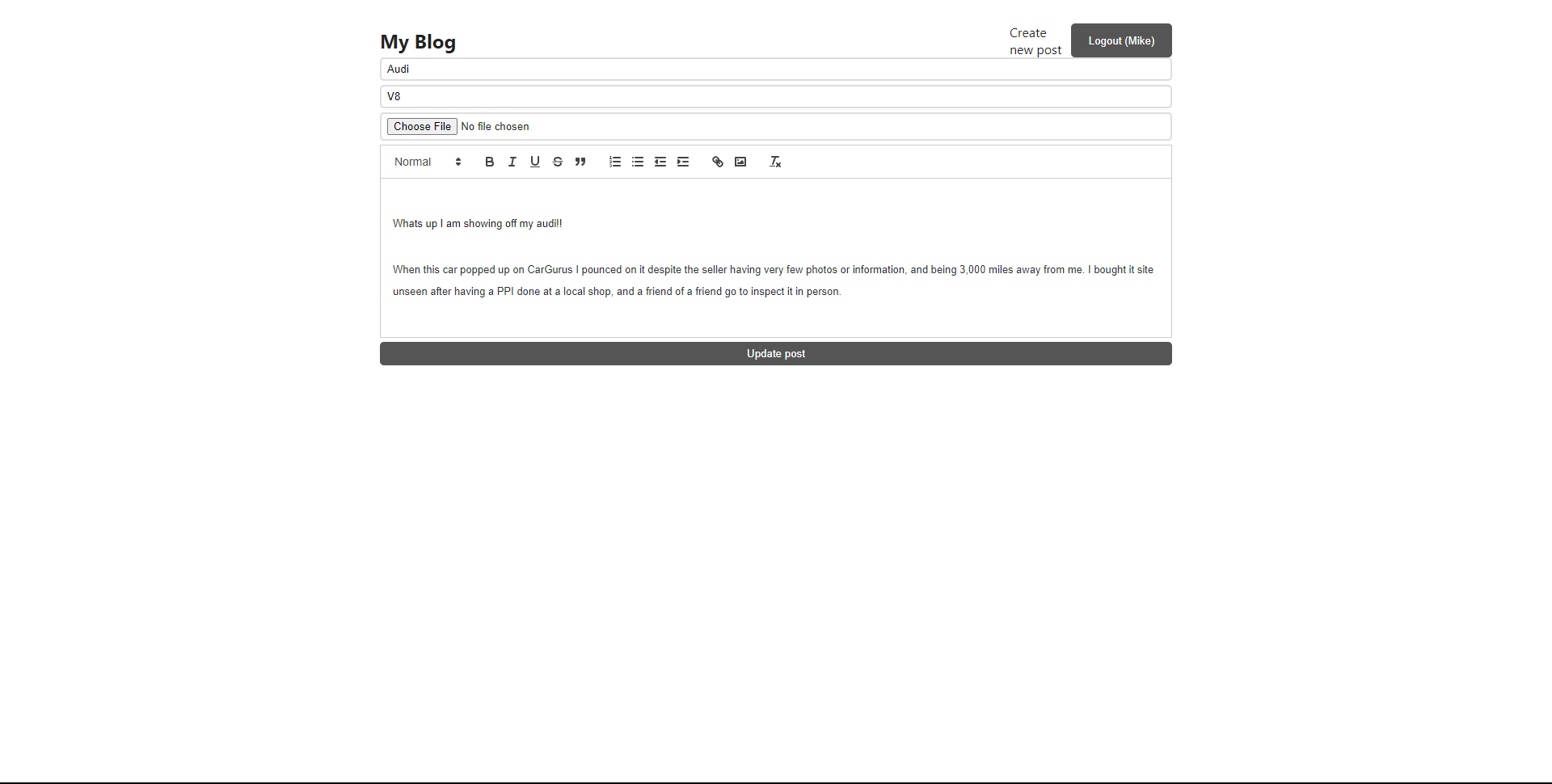This screenshot has width=1552, height=784.
Task: Open Create new post page
Action: click(1035, 40)
